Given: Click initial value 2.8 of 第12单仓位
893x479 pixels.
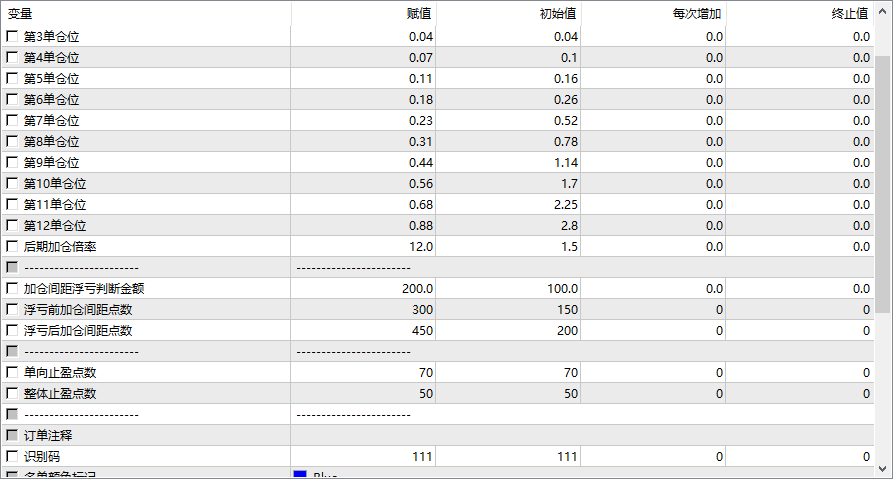Looking at the screenshot, I should point(569,226).
